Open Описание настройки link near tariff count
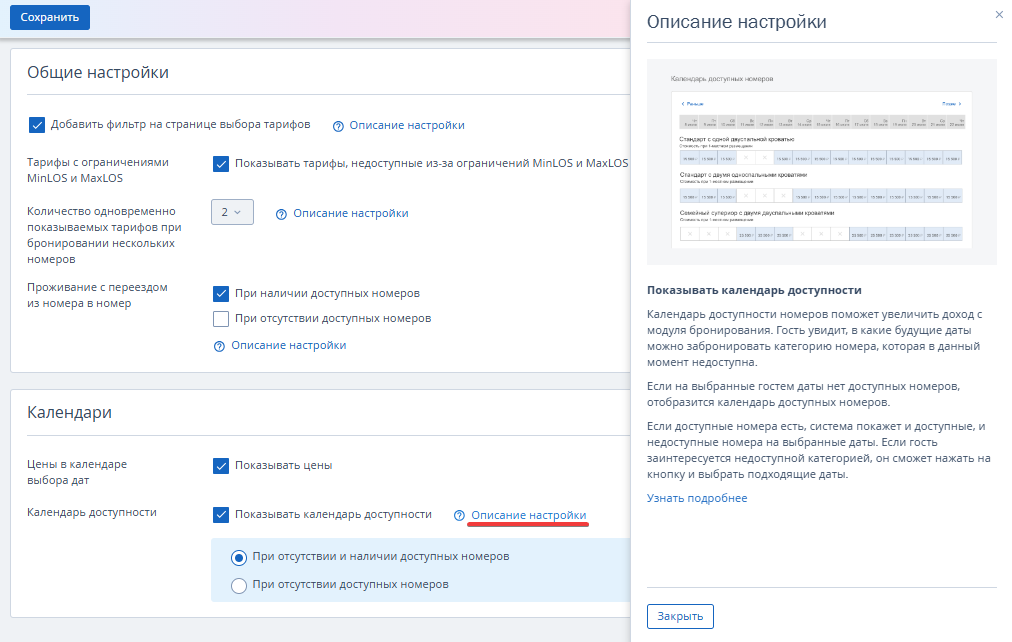This screenshot has width=1012, height=642. (350, 213)
